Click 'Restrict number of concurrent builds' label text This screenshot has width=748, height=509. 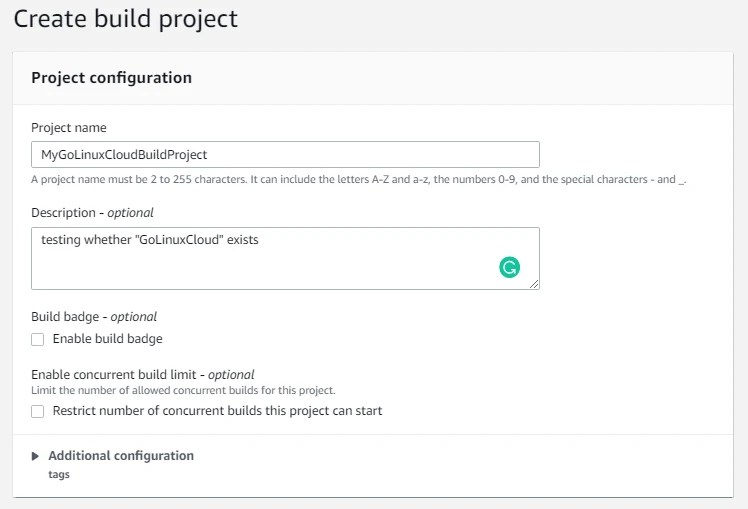pos(217,411)
